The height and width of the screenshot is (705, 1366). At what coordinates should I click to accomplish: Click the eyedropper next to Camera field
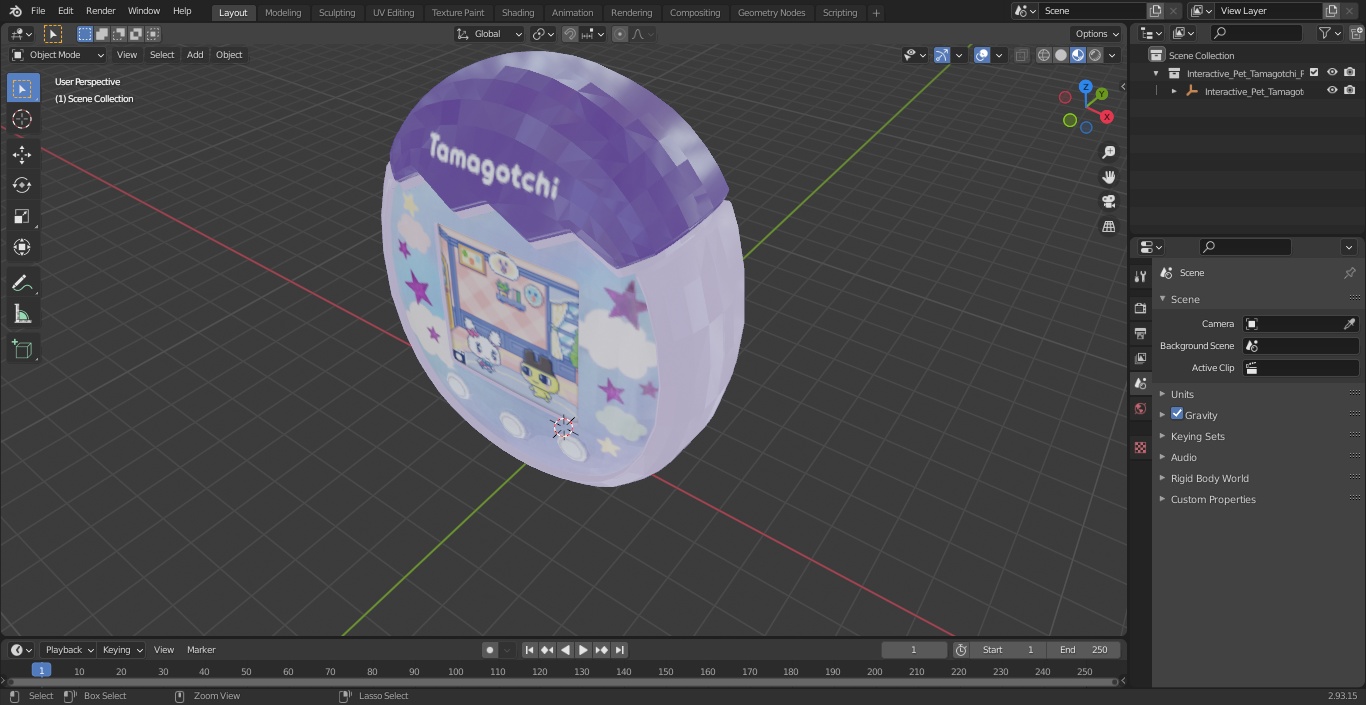[1349, 324]
